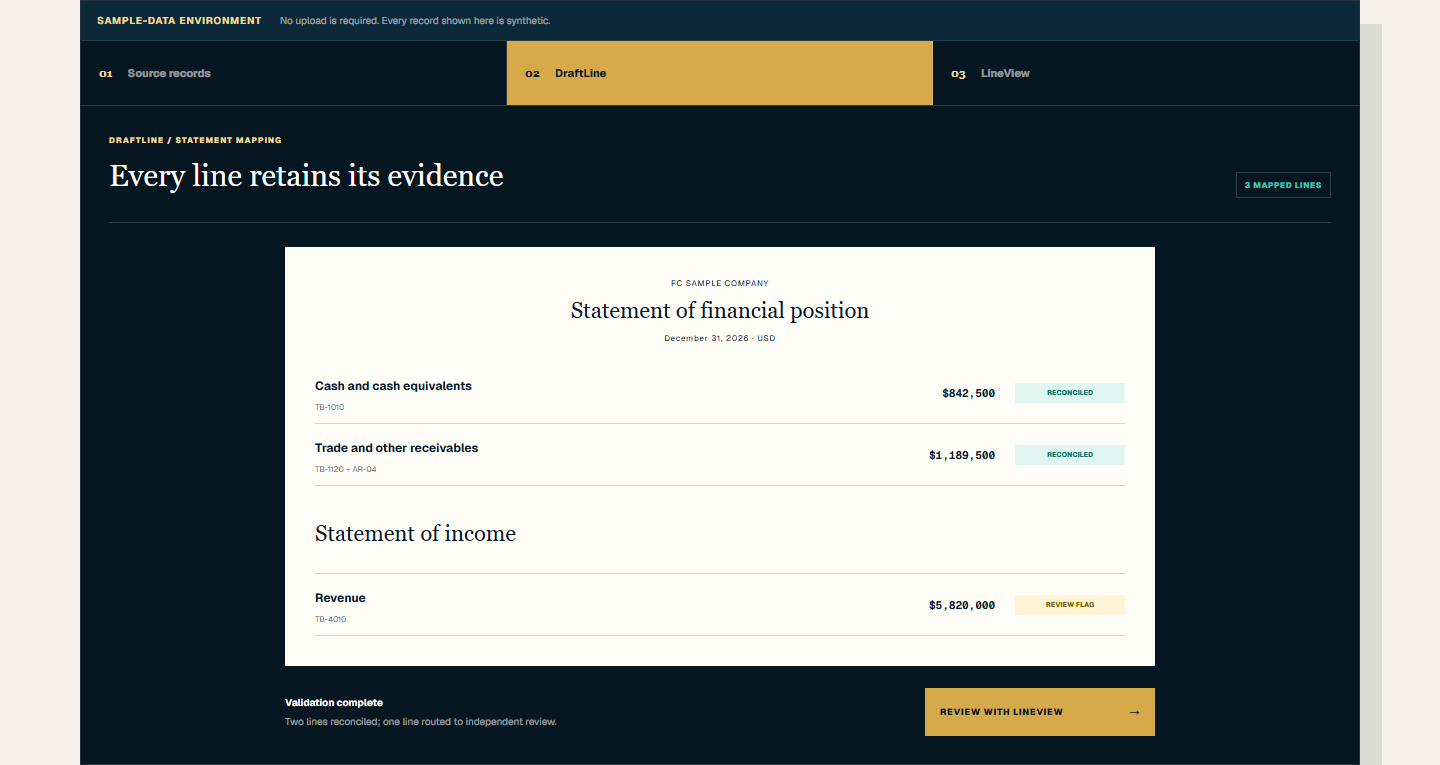The height and width of the screenshot is (765, 1440).
Task: Click the Reconciled badge for Cash
Action: tap(1070, 393)
